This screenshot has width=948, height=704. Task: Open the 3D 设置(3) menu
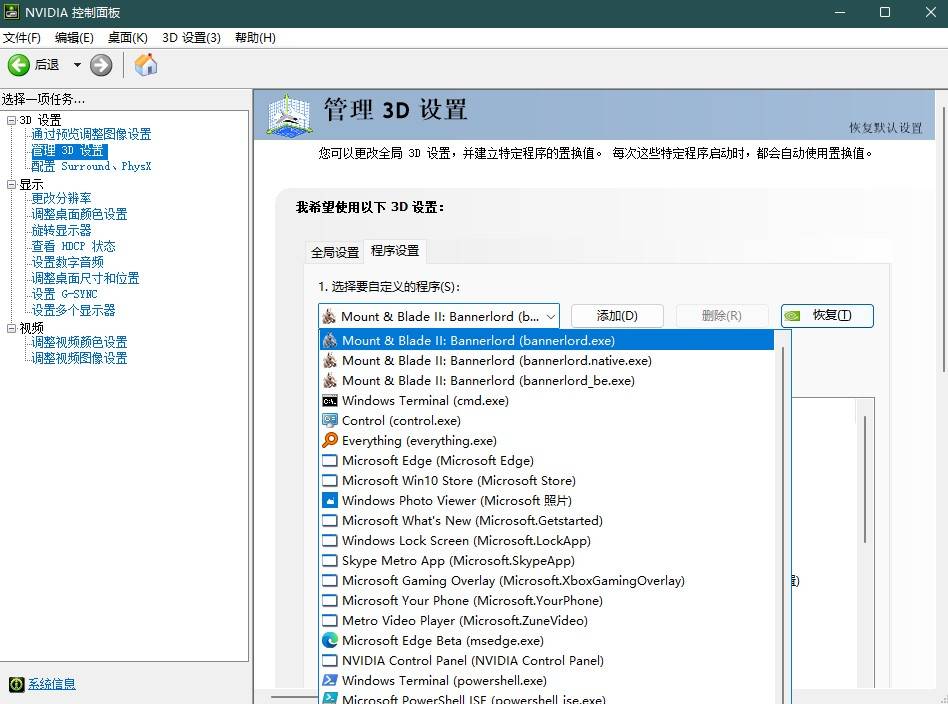point(191,37)
